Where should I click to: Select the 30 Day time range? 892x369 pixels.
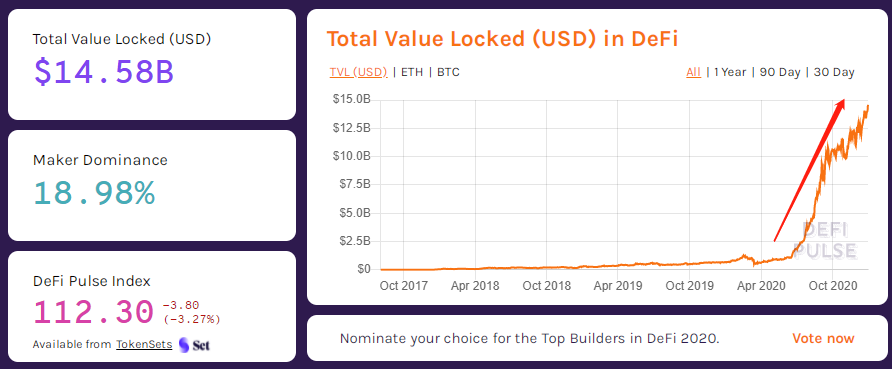(834, 72)
